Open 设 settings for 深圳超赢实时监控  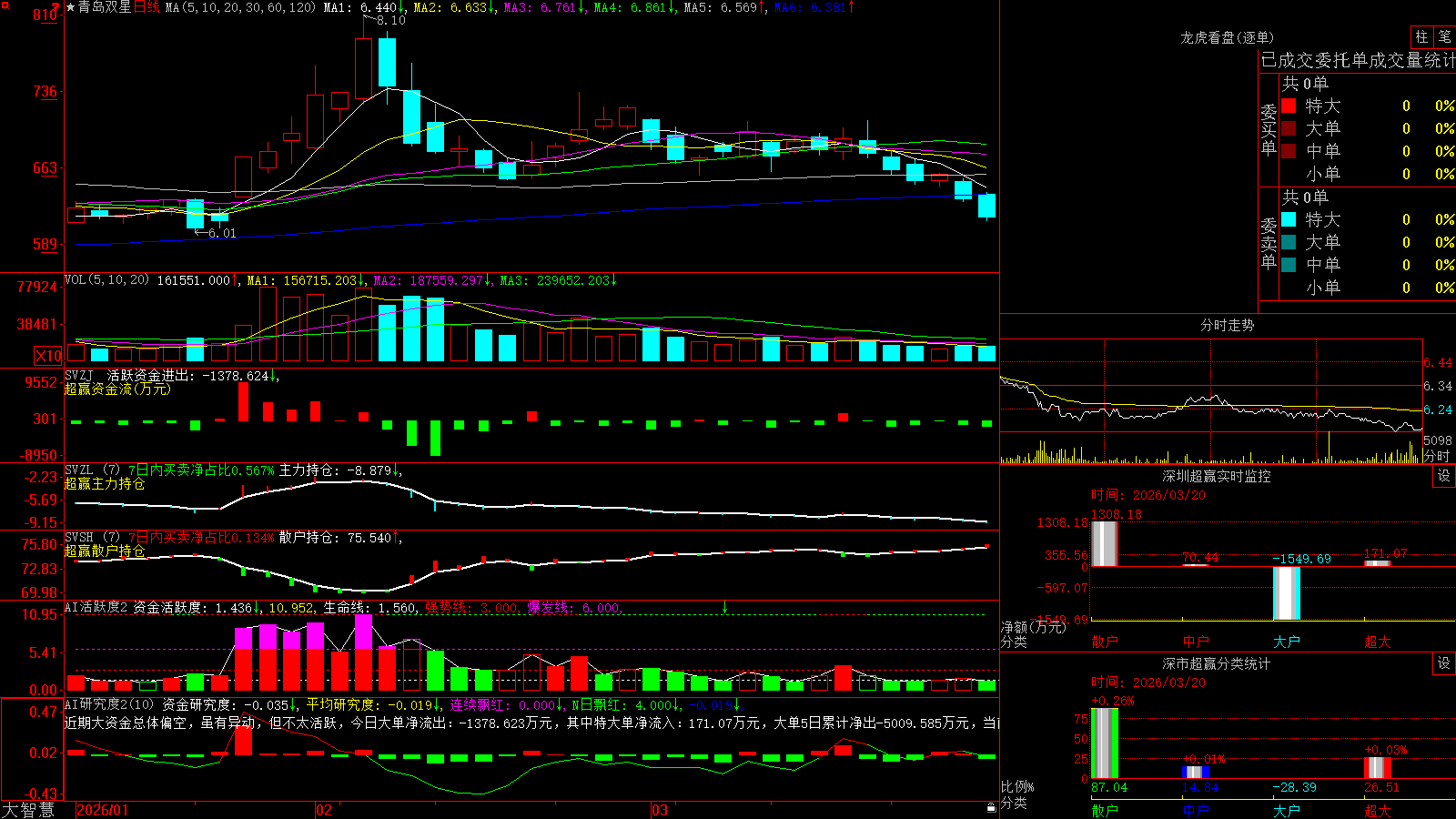tap(1444, 476)
